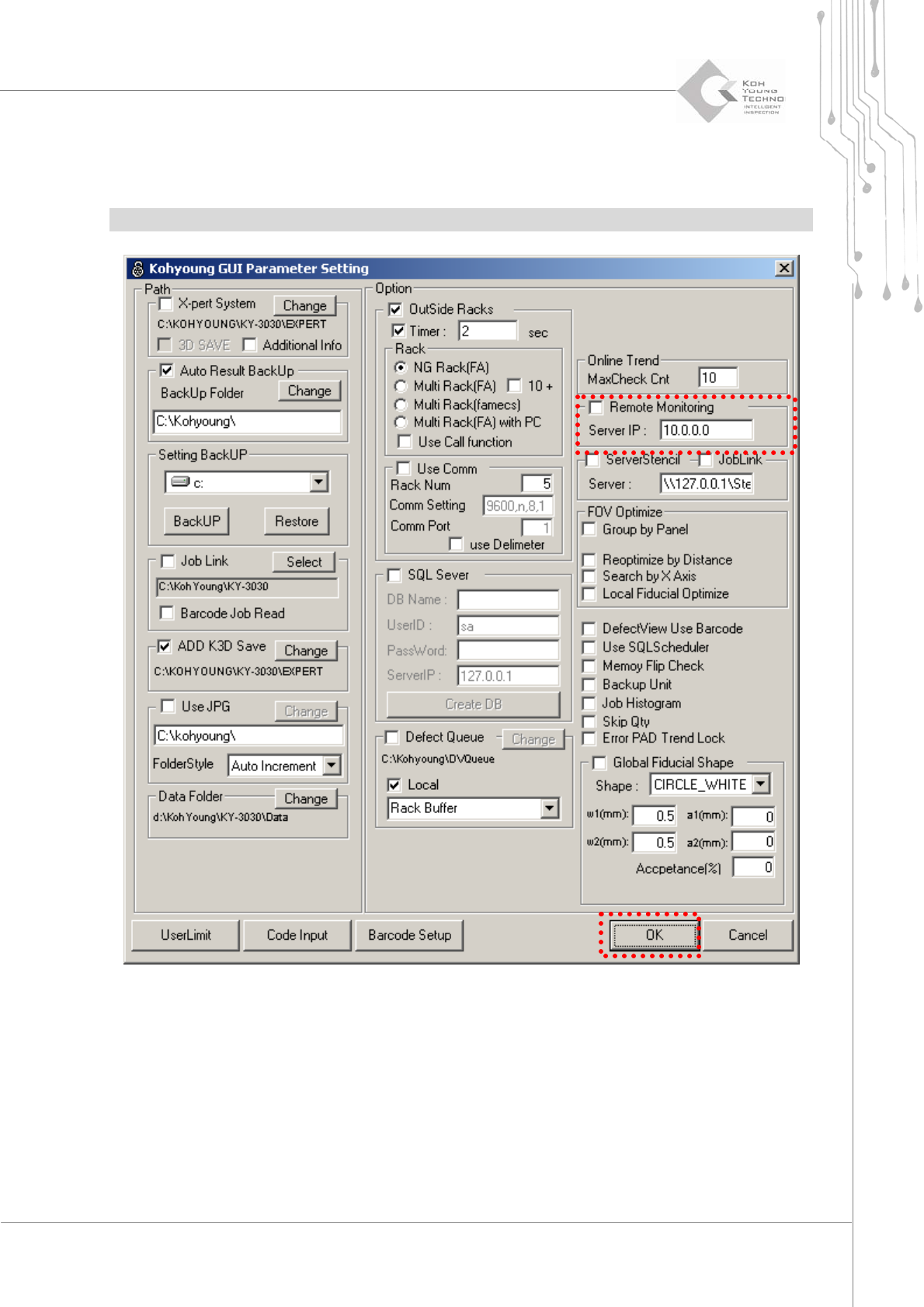Open the Shape CIRCLE_WHITE dropdown
The width and height of the screenshot is (924, 1307).
coord(762,784)
